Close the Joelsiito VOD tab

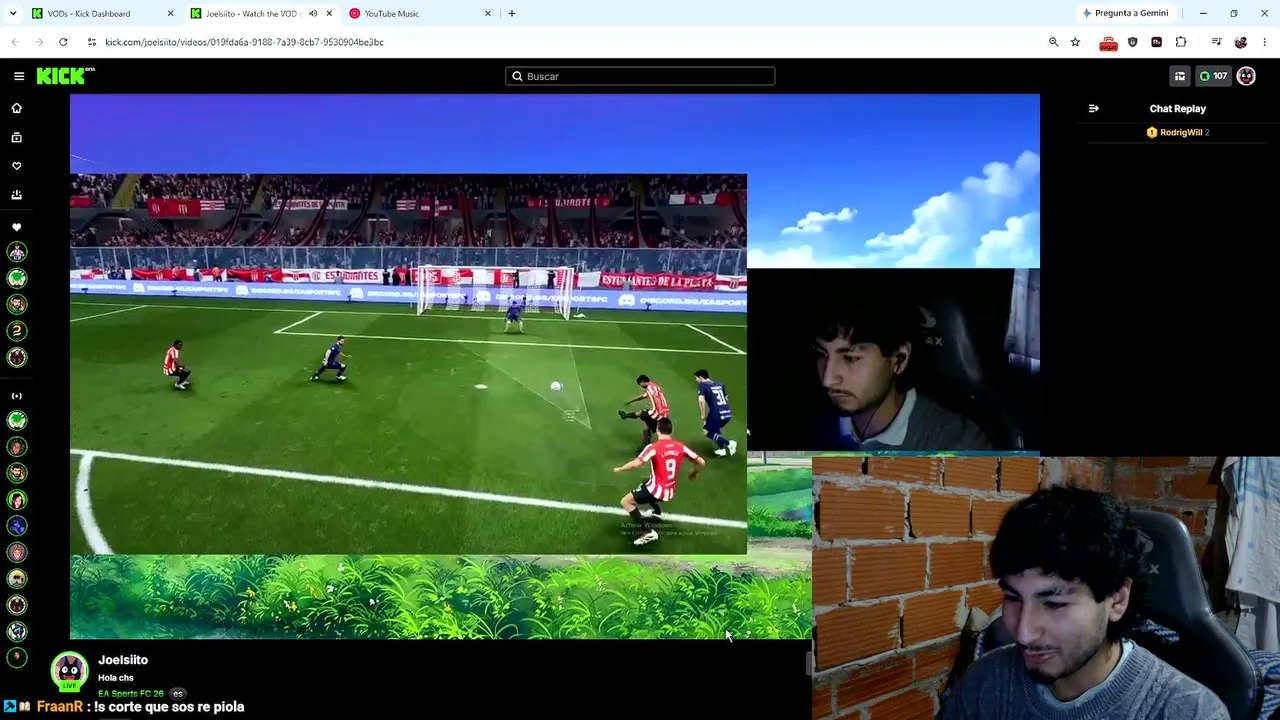[x=329, y=13]
